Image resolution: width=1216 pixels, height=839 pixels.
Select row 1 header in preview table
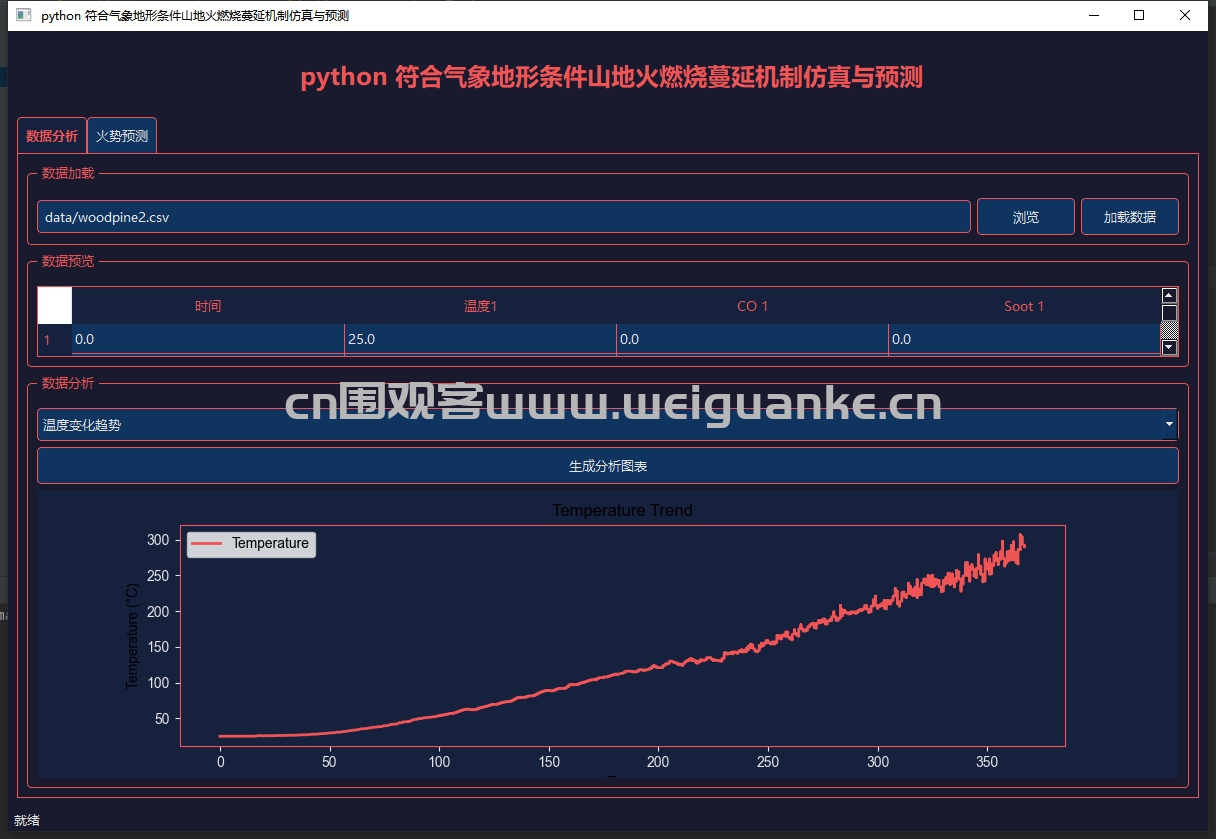pos(47,340)
